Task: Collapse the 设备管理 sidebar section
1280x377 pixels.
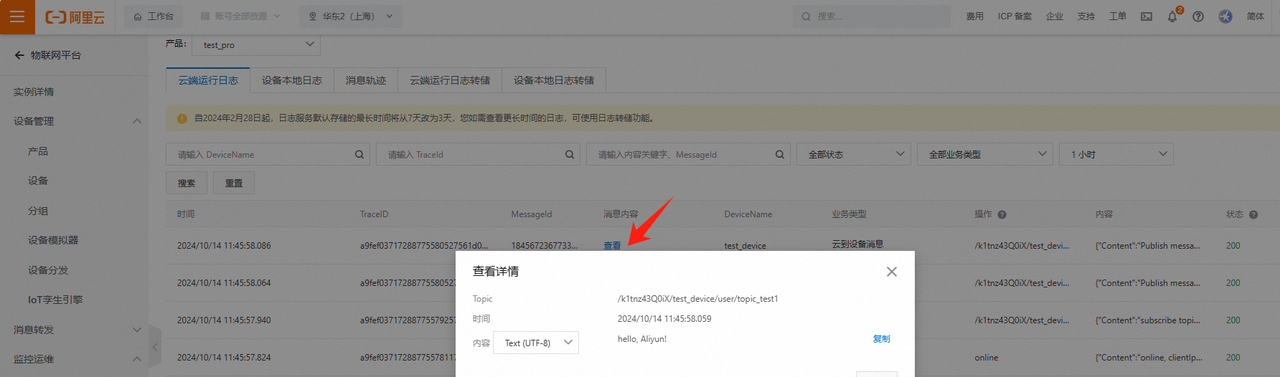Action: tap(137, 122)
